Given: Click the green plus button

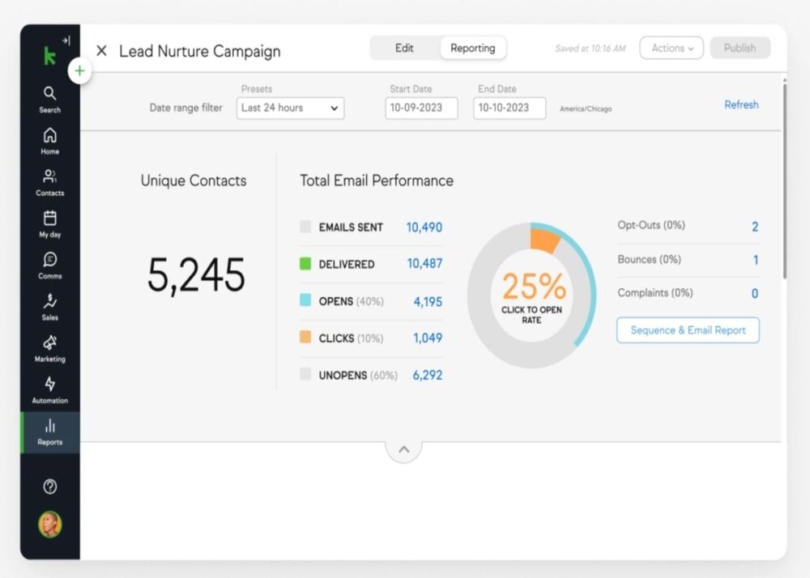Looking at the screenshot, I should pos(78,71).
